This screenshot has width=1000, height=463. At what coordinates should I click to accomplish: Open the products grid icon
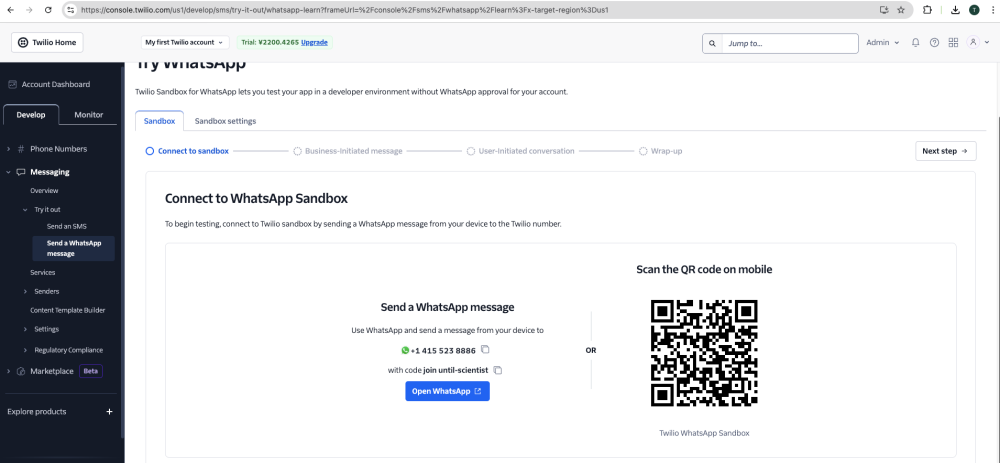(x=953, y=43)
